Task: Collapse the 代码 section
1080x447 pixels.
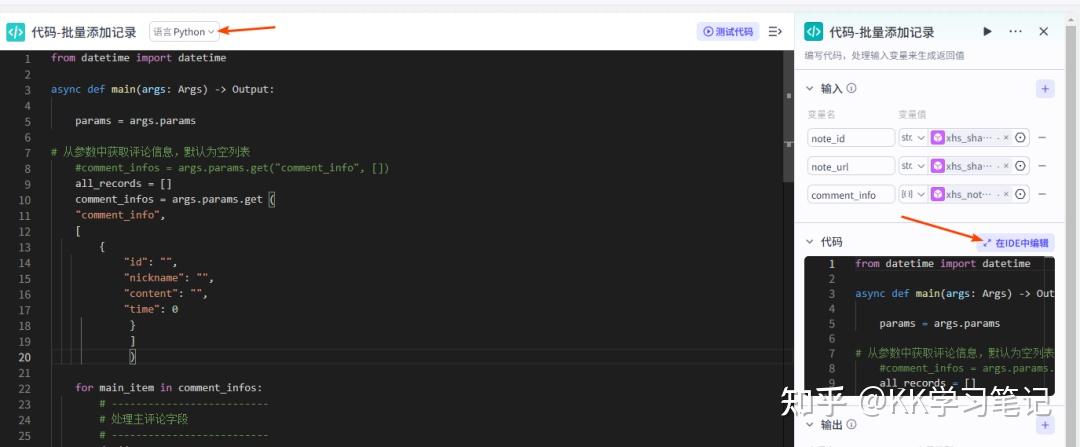Action: pos(811,242)
